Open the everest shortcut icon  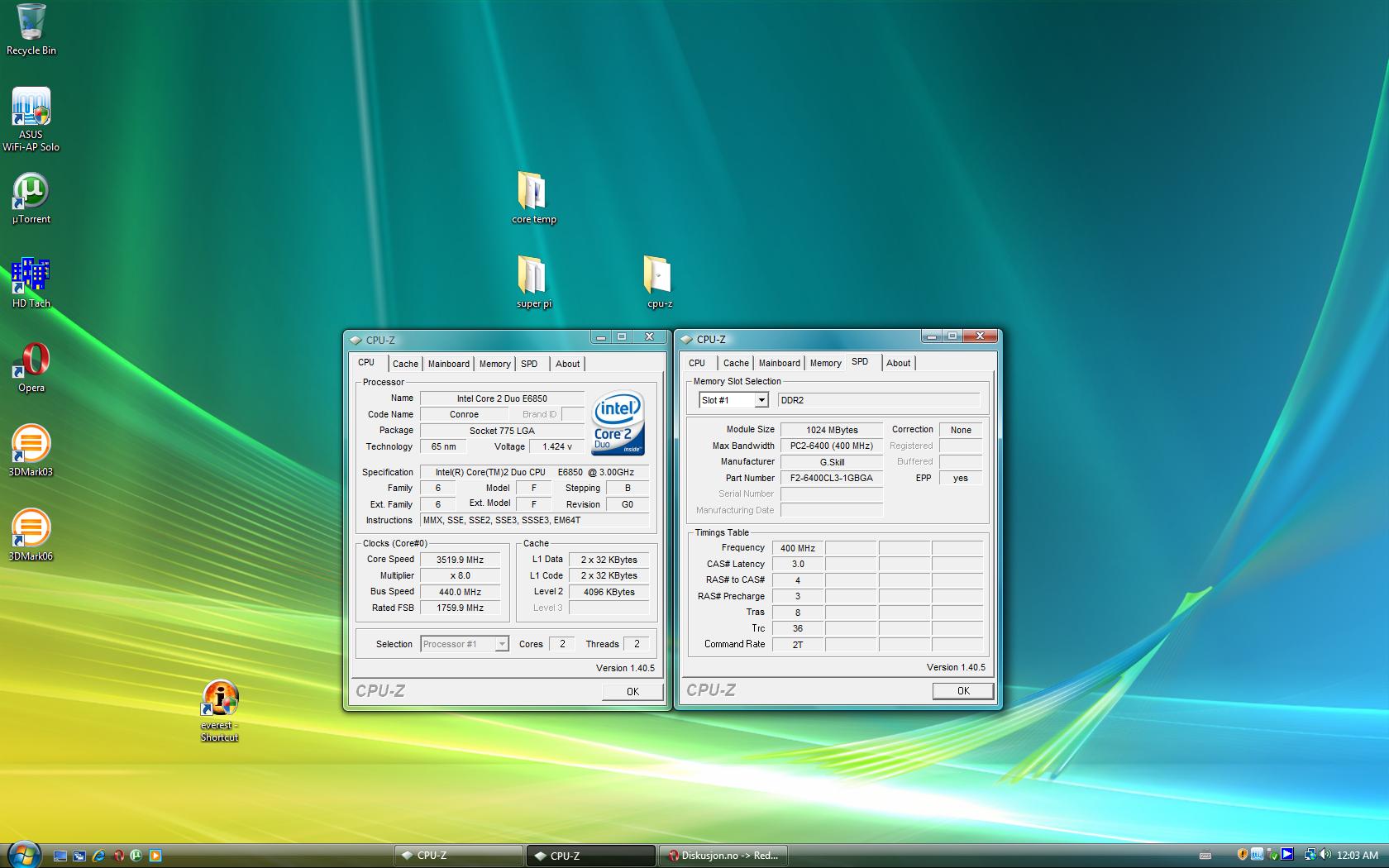point(219,711)
